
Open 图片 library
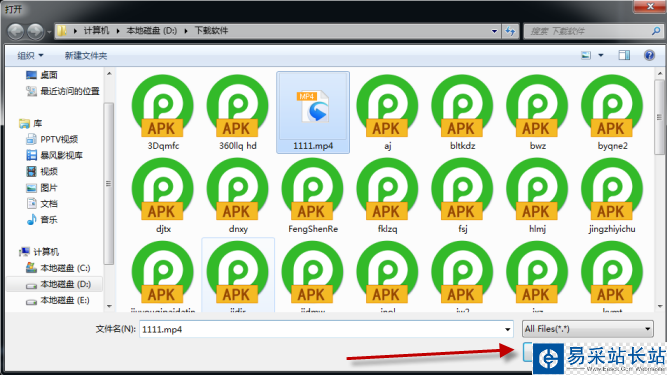click(x=42, y=188)
